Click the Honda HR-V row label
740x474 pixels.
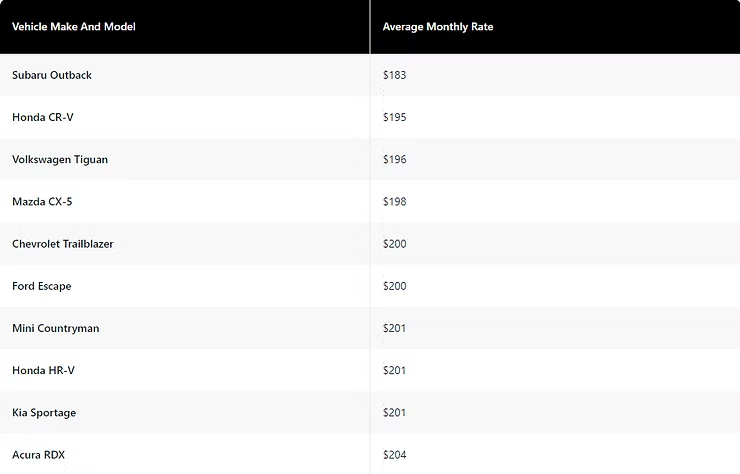coord(43,371)
